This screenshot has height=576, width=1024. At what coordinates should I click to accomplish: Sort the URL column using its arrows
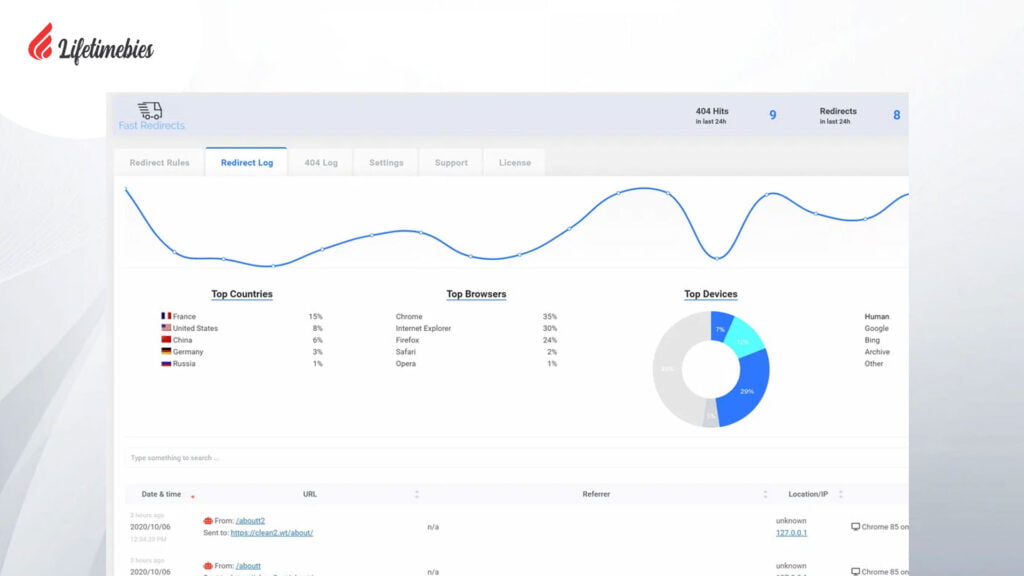click(x=417, y=494)
